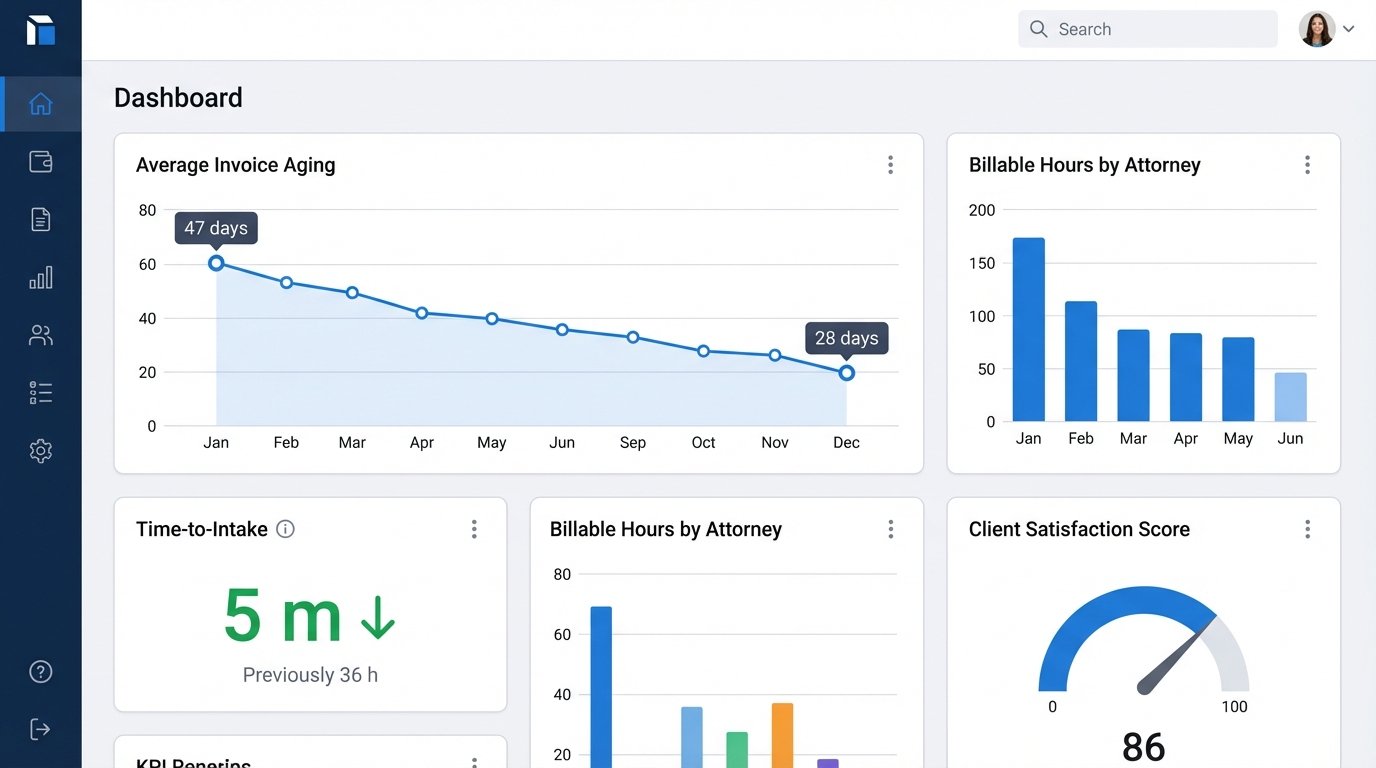Viewport: 1376px width, 768px height.
Task: Click the user profile avatar
Action: [x=1317, y=29]
